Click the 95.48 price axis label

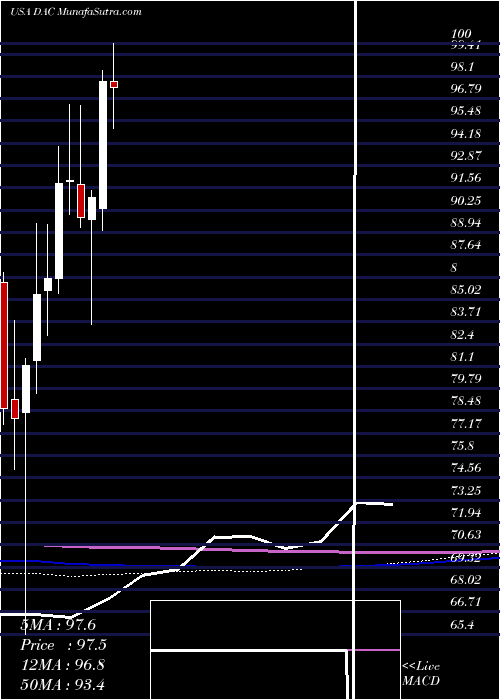click(466, 111)
